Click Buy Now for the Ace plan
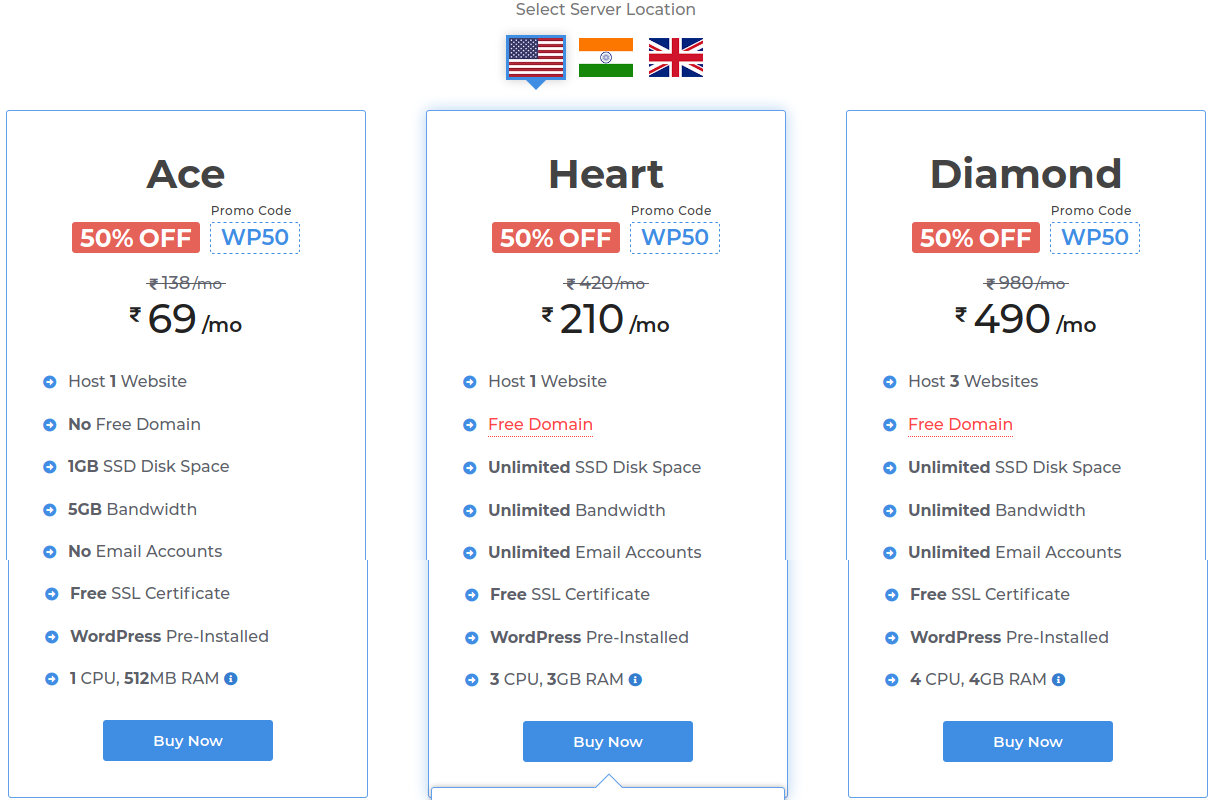The height and width of the screenshot is (800, 1212). click(188, 741)
